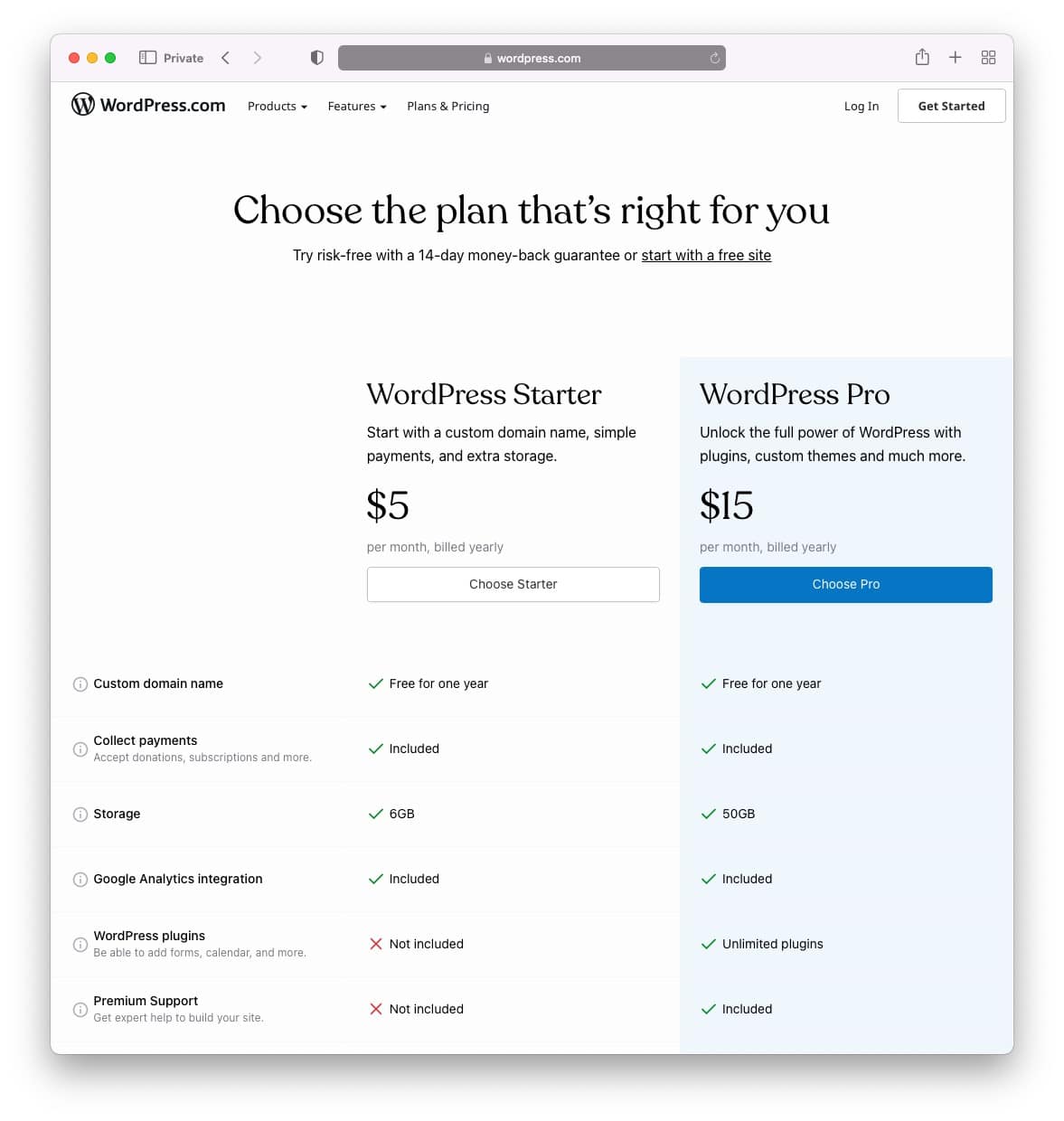The image size is (1064, 1121).
Task: Show tab overview with the grid icon
Action: click(988, 57)
